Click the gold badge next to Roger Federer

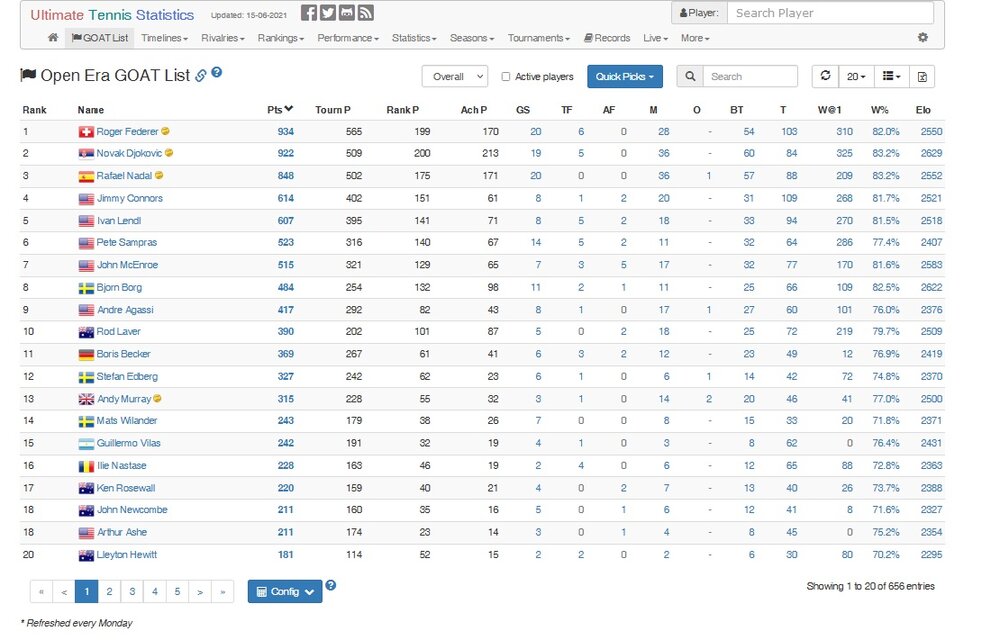(165, 131)
